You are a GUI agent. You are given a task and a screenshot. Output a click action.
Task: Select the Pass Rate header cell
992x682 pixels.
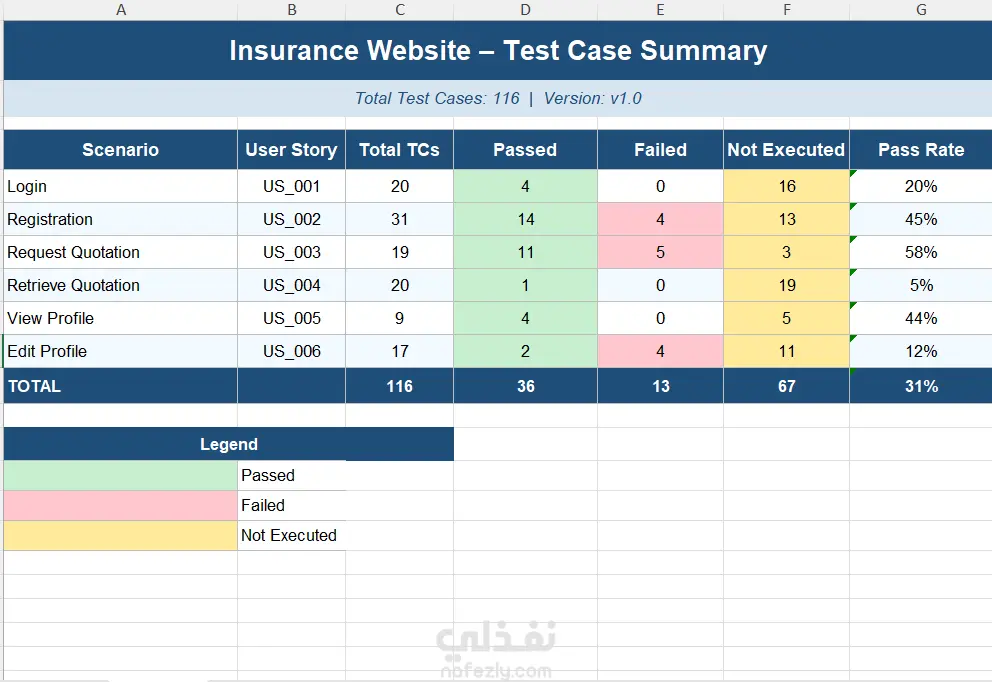pos(921,150)
